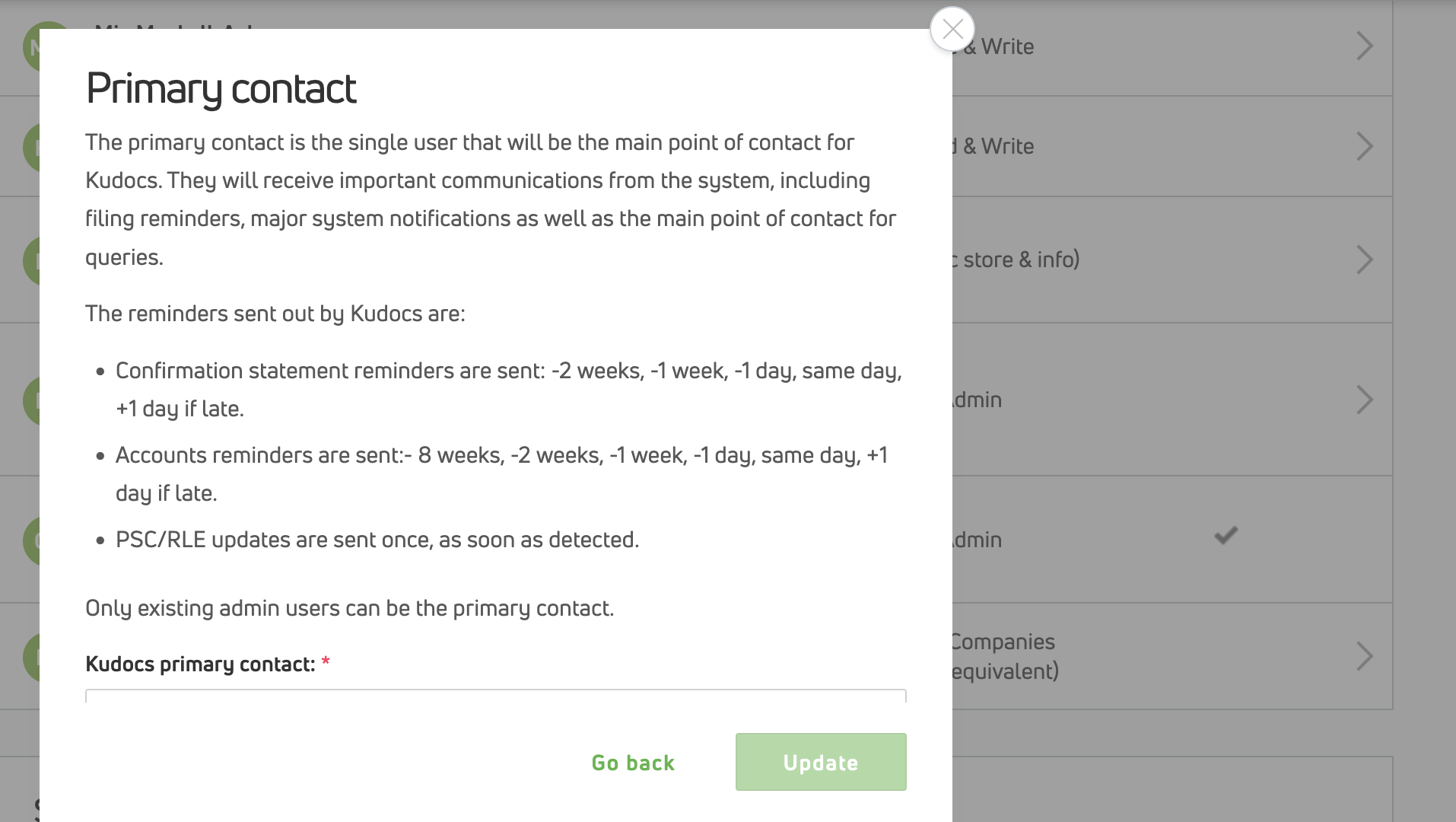Click the PSC/RLE updates bullet text
1456x822 pixels.
pos(377,540)
